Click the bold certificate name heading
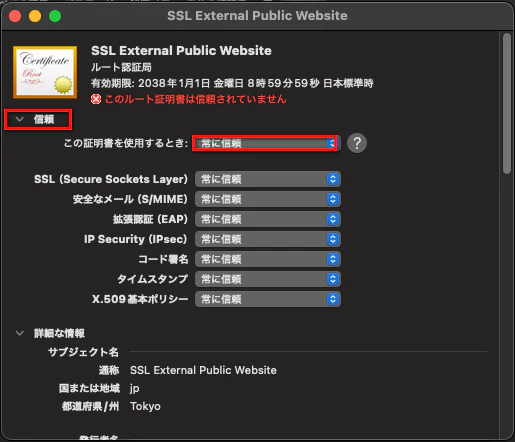 (x=181, y=51)
